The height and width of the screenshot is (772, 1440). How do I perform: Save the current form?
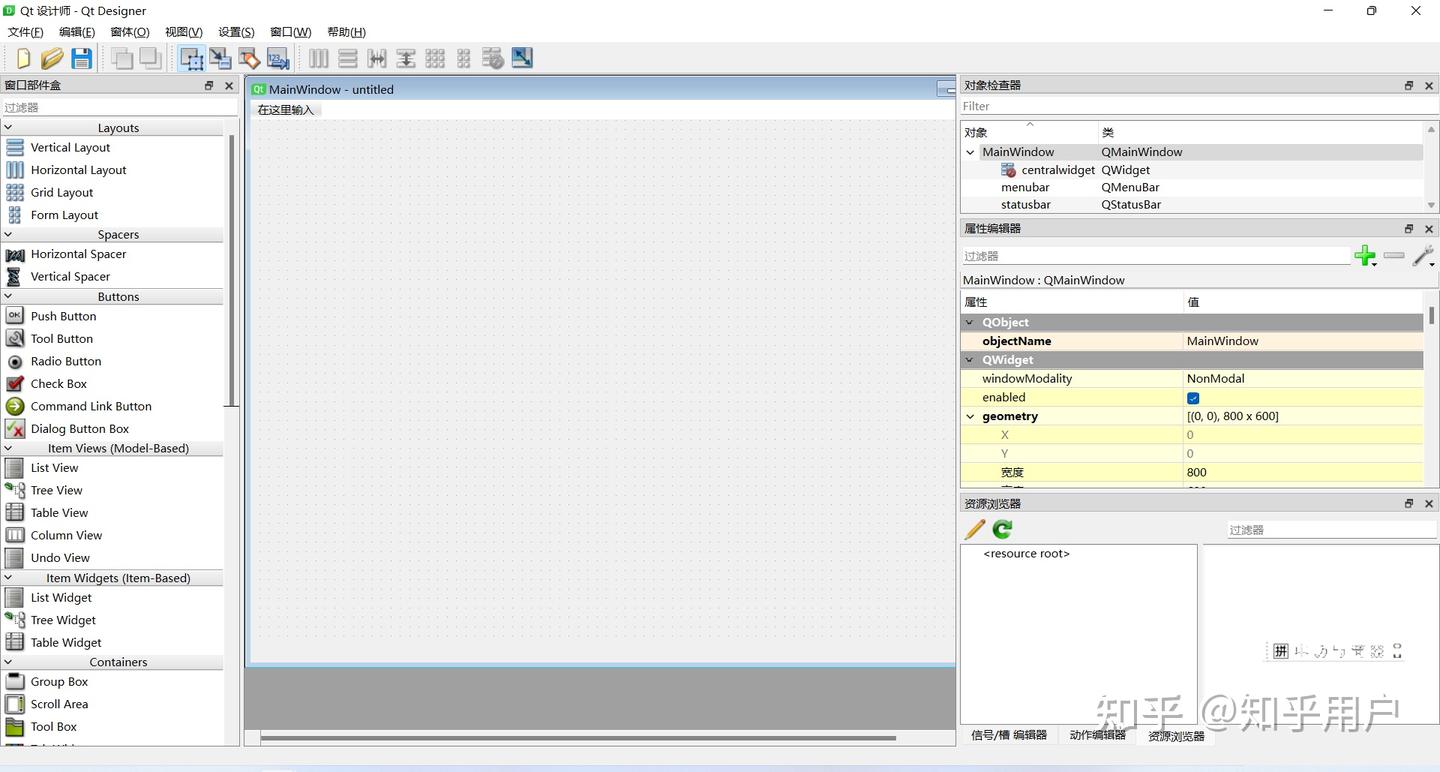tap(81, 58)
